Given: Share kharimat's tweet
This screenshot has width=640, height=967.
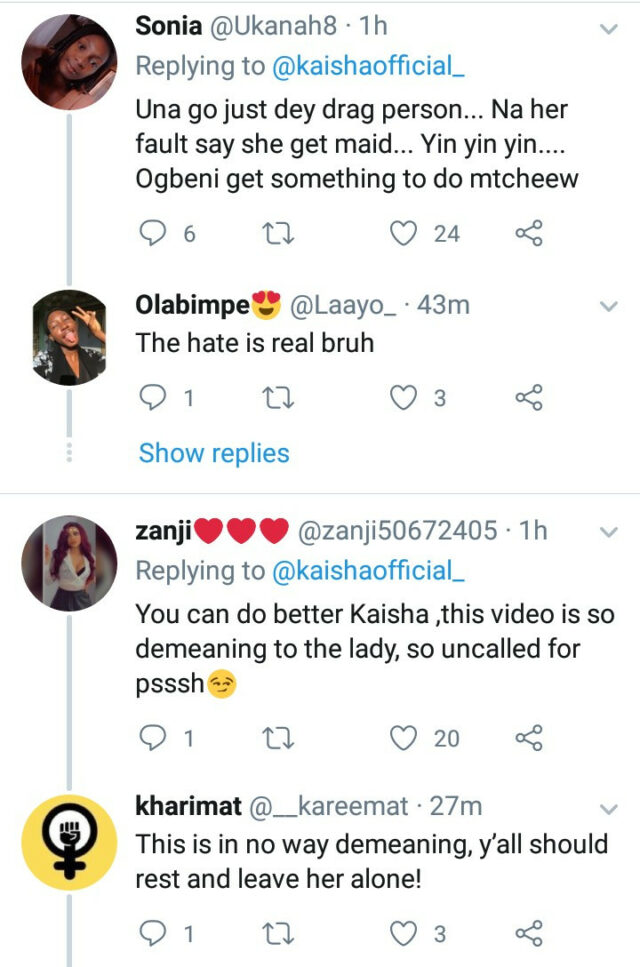Looking at the screenshot, I should pos(528,934).
